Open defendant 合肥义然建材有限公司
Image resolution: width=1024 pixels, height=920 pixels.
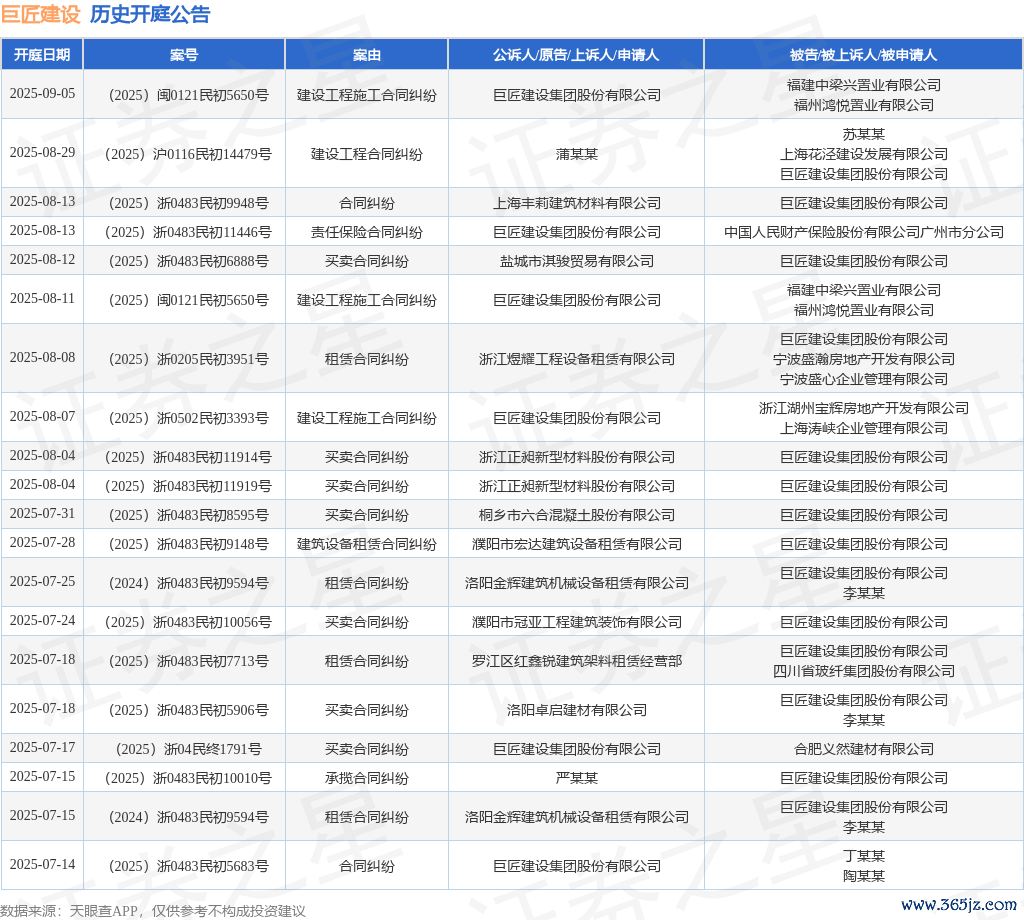pos(863,749)
